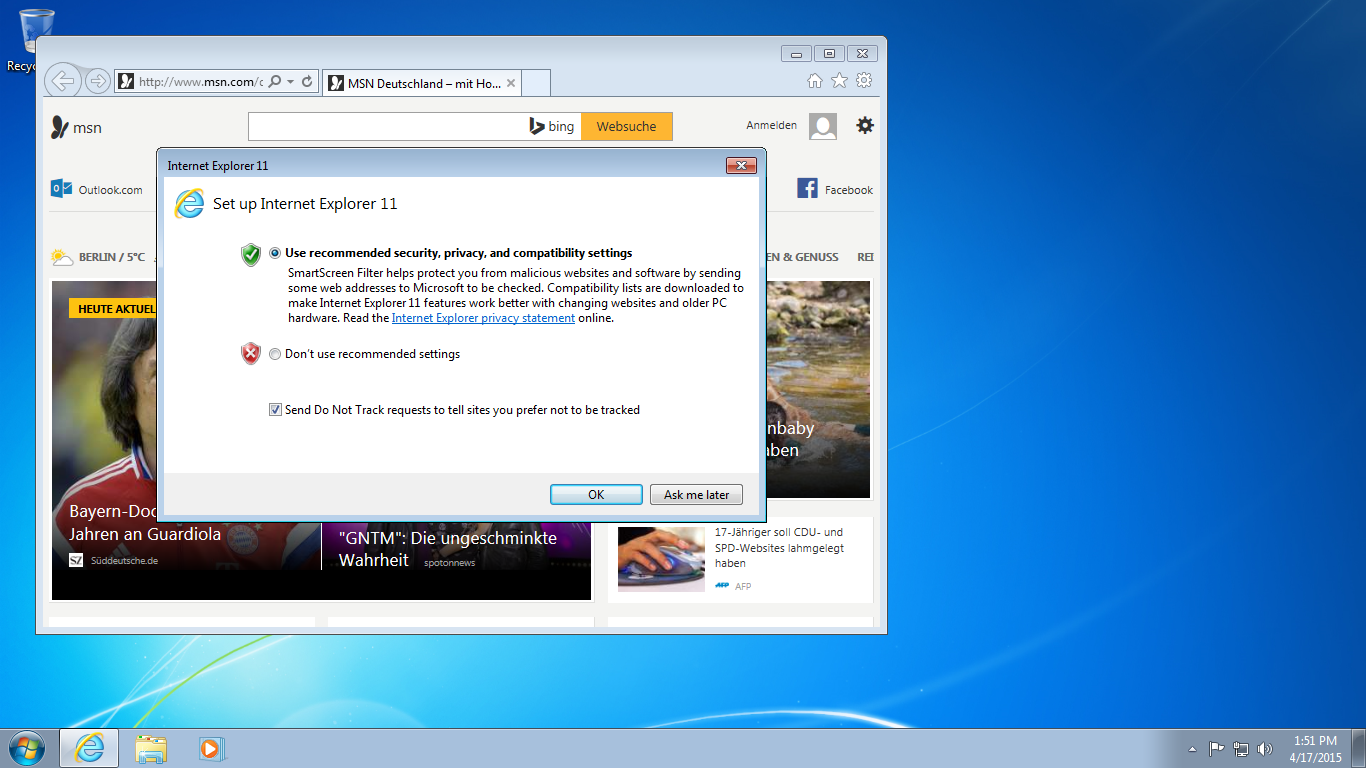Click the network icon in system tray
The height and width of the screenshot is (768, 1366).
tap(1241, 748)
